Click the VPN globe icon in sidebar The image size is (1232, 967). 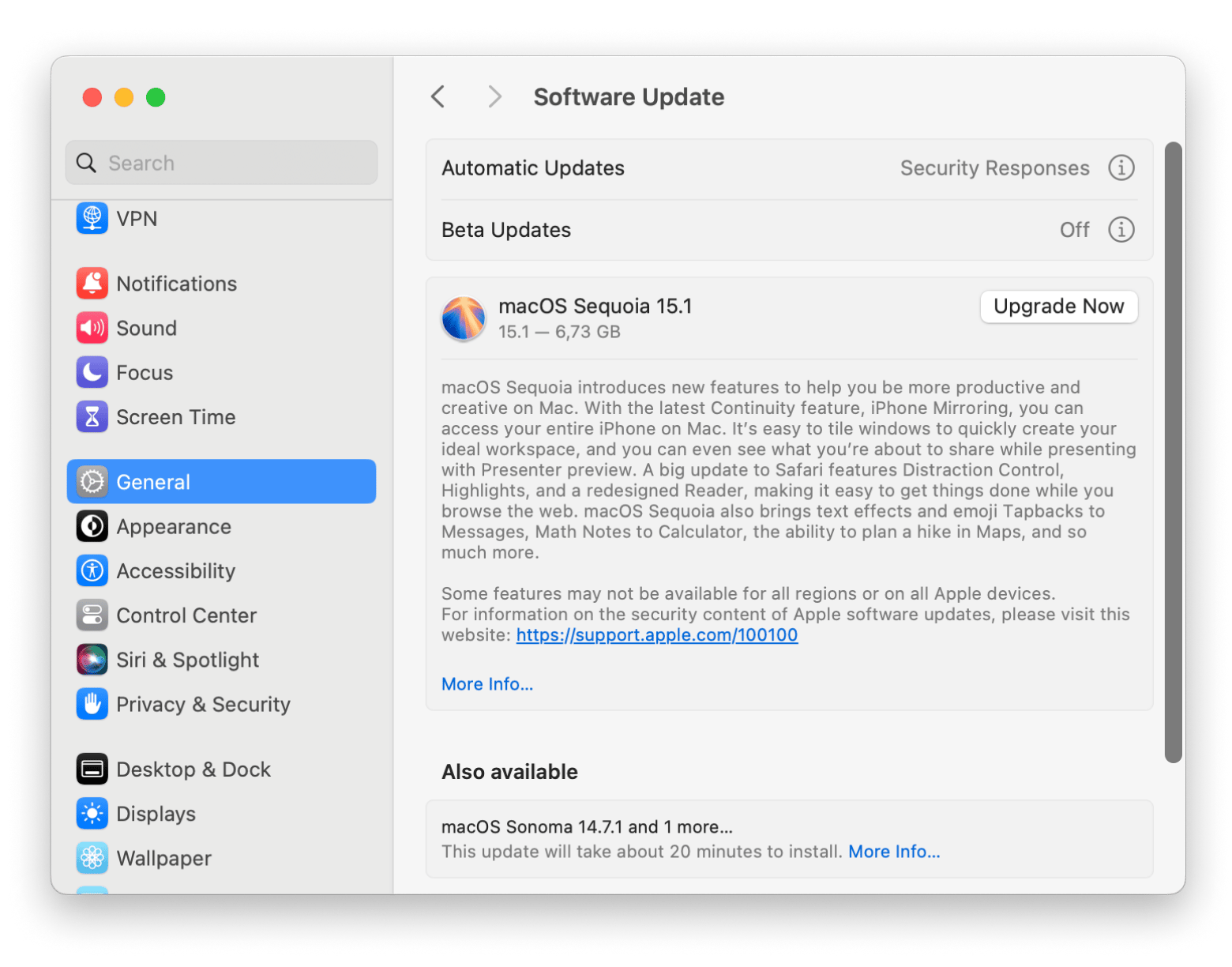(x=92, y=218)
